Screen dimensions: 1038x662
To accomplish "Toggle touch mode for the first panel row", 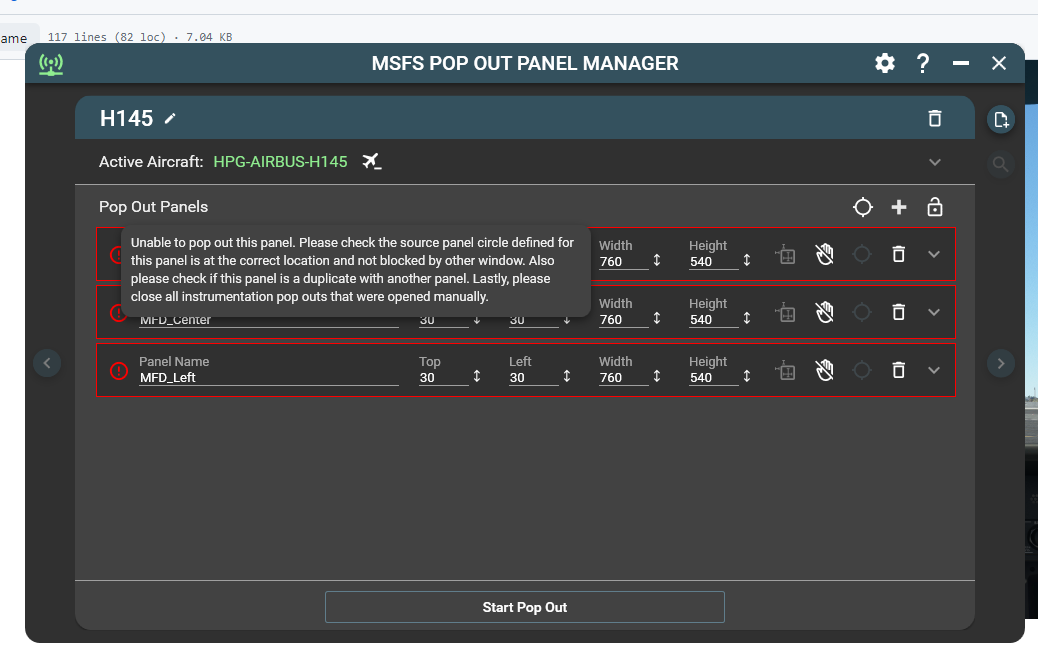I will tap(824, 254).
